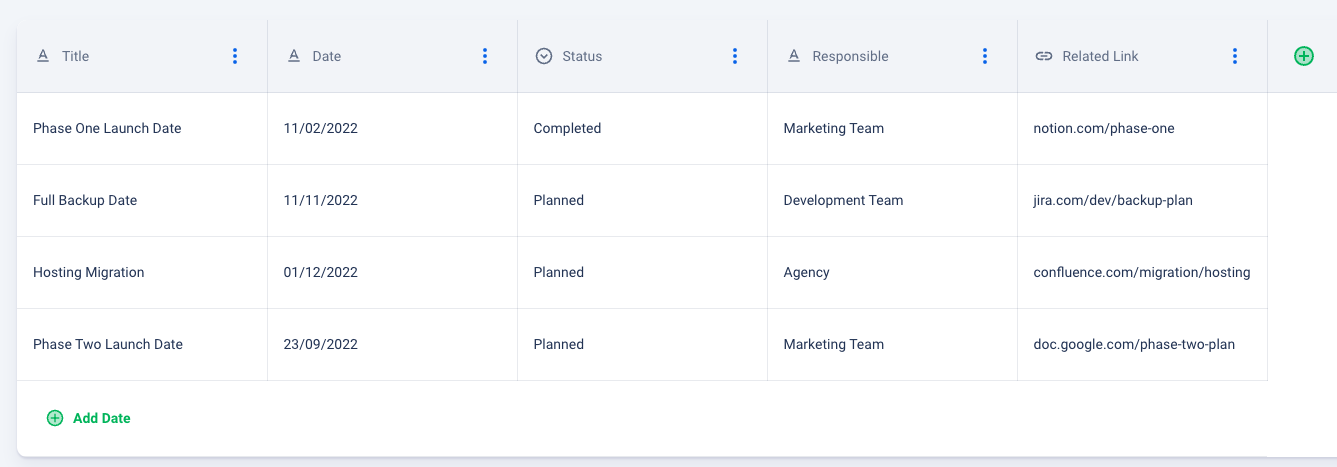Open the confluence.com/migration/hosting link

(1142, 272)
